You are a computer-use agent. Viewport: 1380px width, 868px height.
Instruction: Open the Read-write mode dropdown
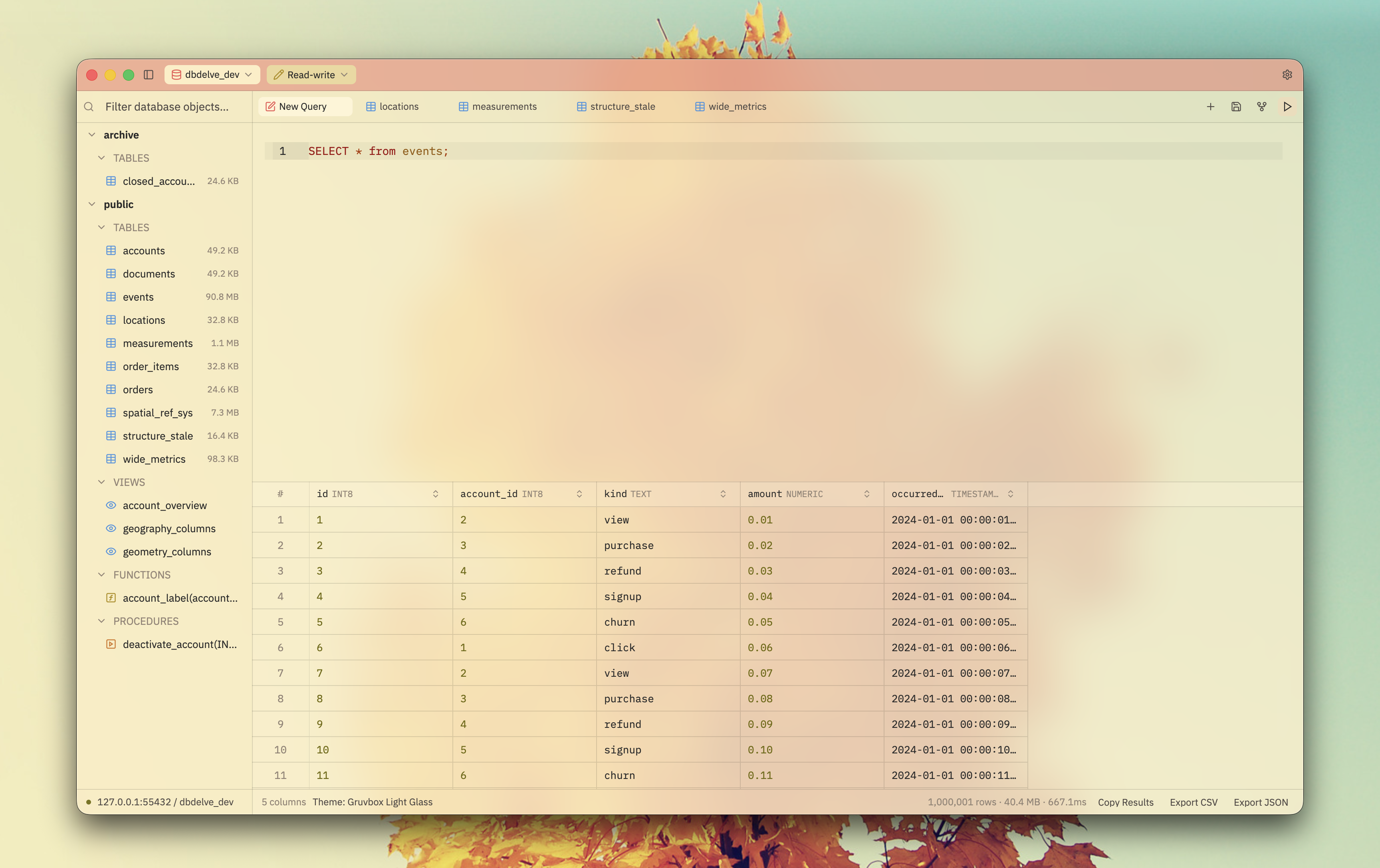[x=311, y=75]
